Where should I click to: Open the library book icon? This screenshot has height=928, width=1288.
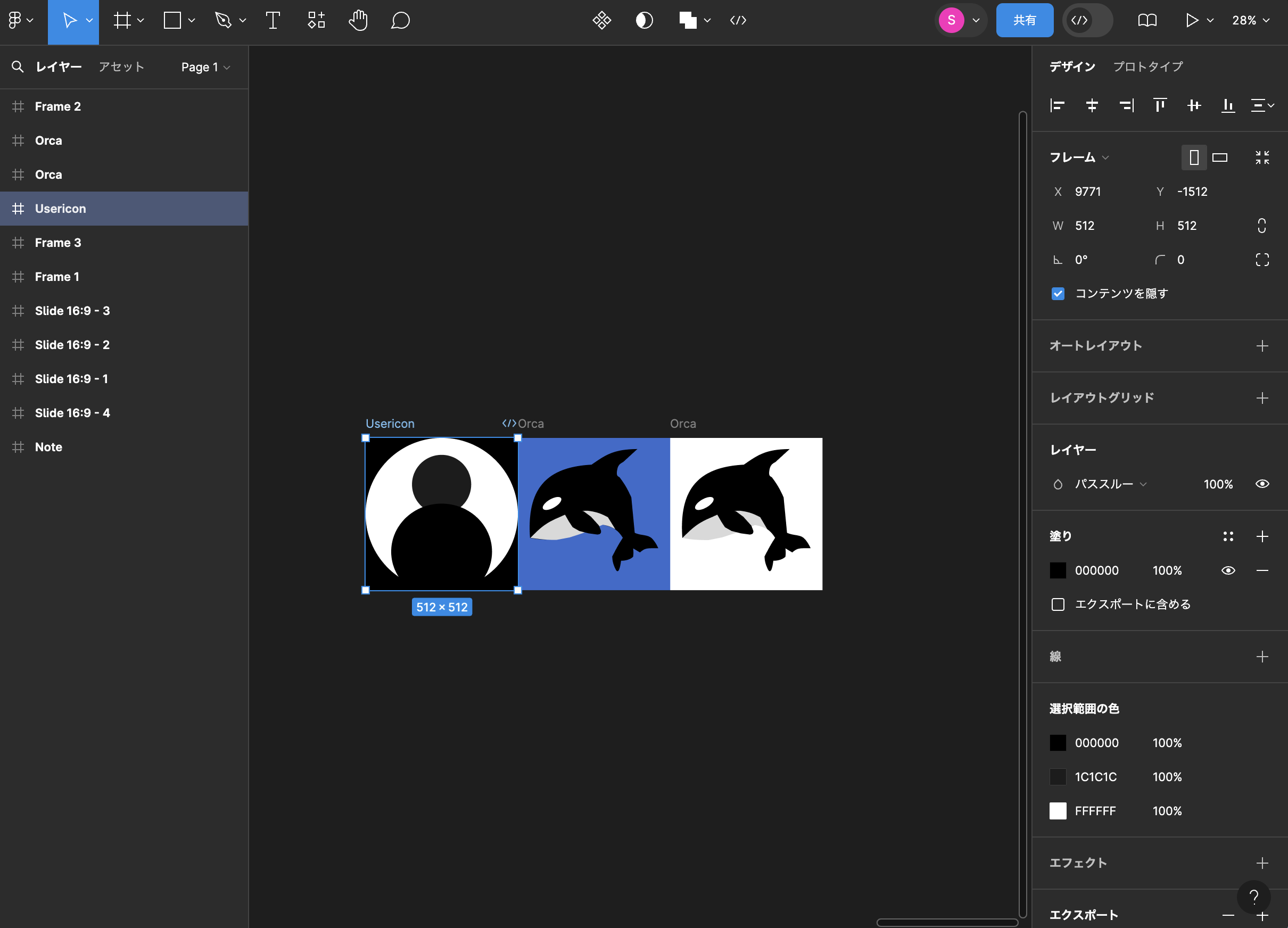1147,20
